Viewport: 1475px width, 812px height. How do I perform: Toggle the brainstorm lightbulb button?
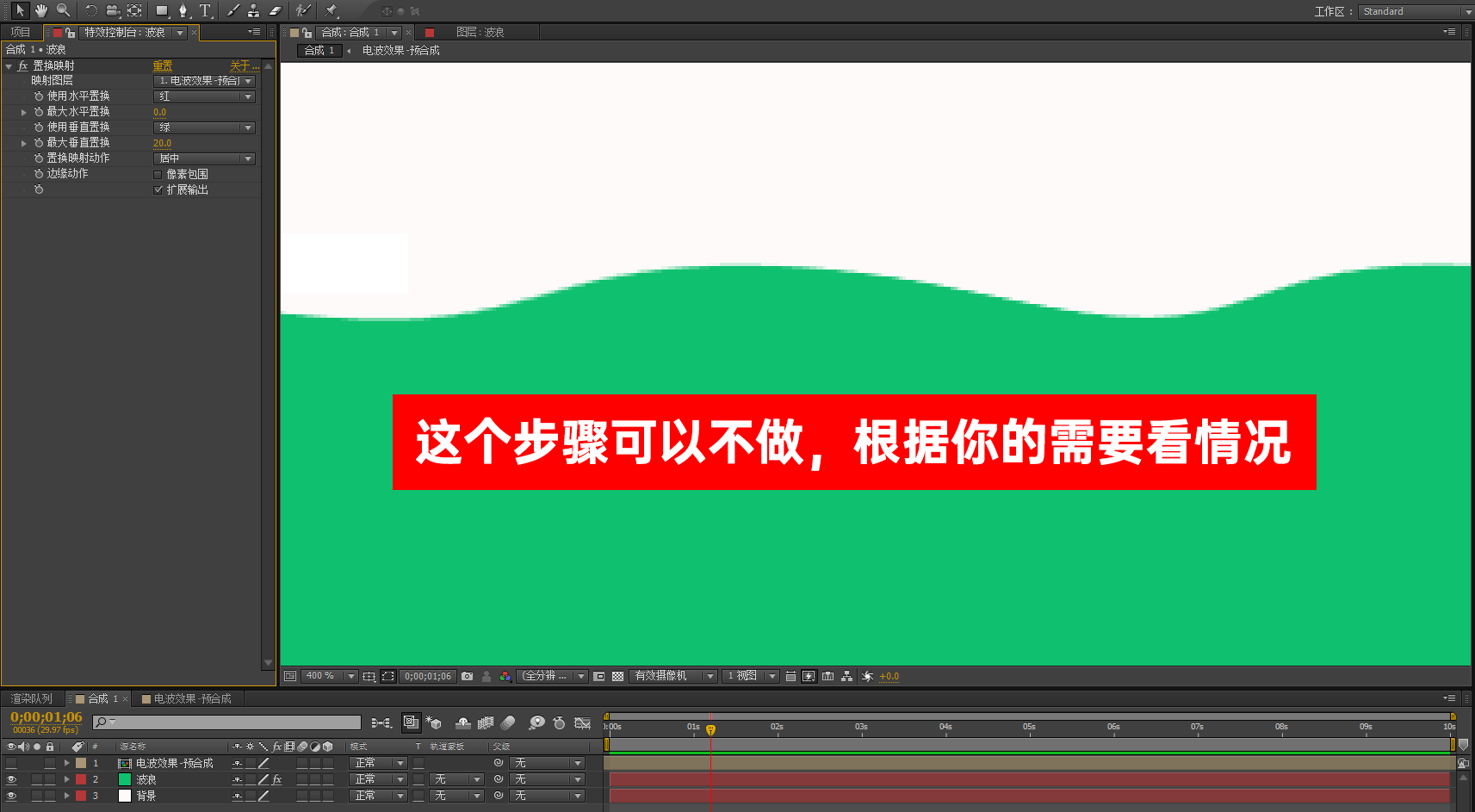coord(536,723)
